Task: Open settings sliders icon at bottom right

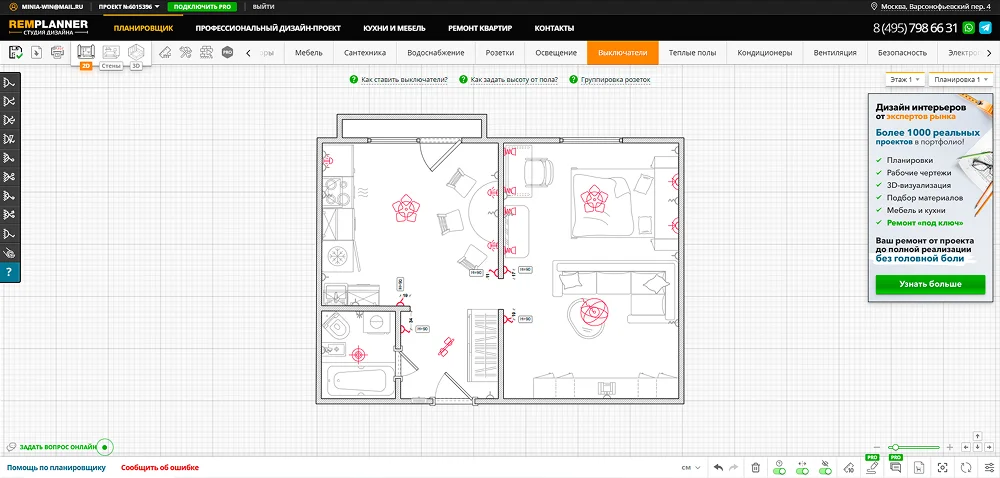Action: [990, 467]
